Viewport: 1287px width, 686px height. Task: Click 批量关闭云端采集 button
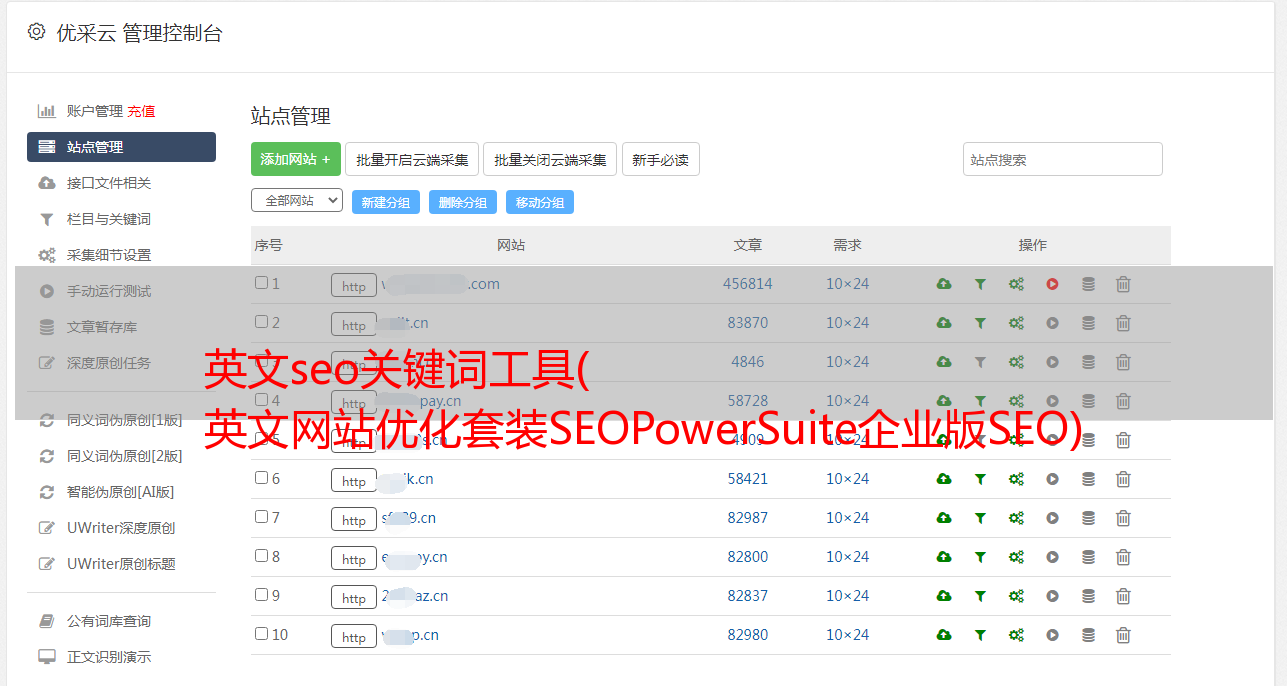point(550,159)
